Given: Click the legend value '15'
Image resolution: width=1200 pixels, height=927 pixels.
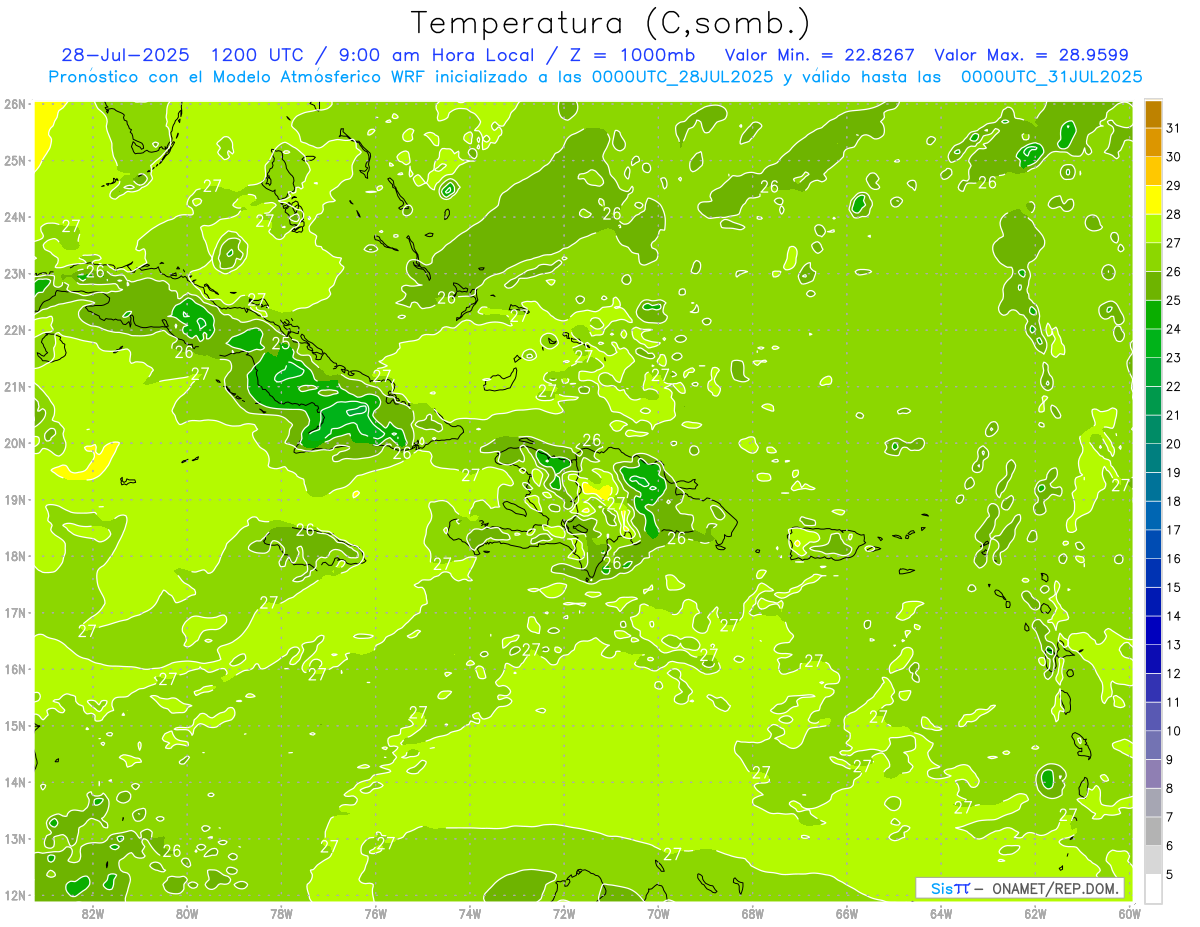Looking at the screenshot, I should coord(1174,587).
